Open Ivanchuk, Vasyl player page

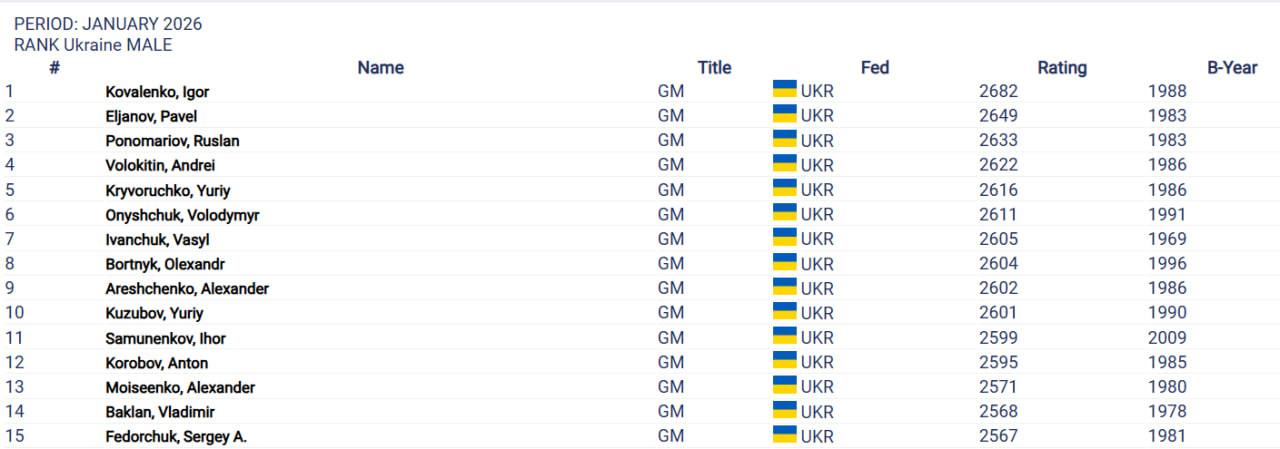click(157, 240)
